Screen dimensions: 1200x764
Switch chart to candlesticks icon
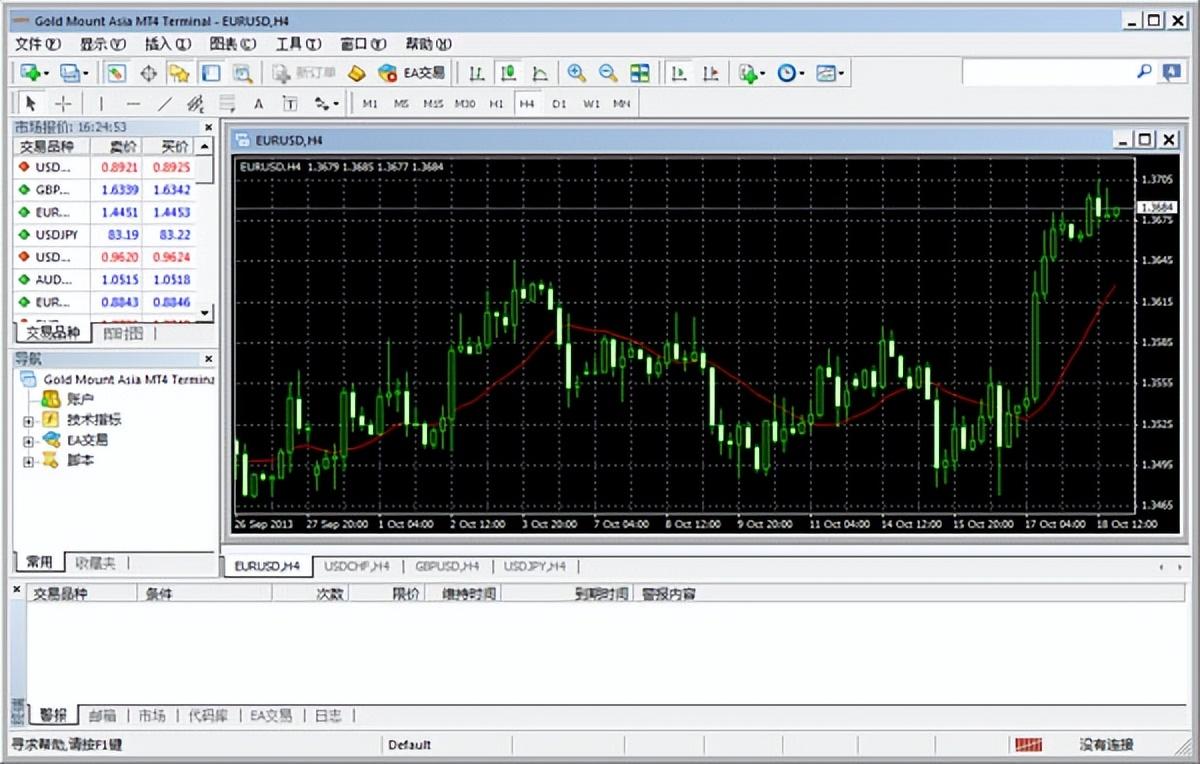509,73
